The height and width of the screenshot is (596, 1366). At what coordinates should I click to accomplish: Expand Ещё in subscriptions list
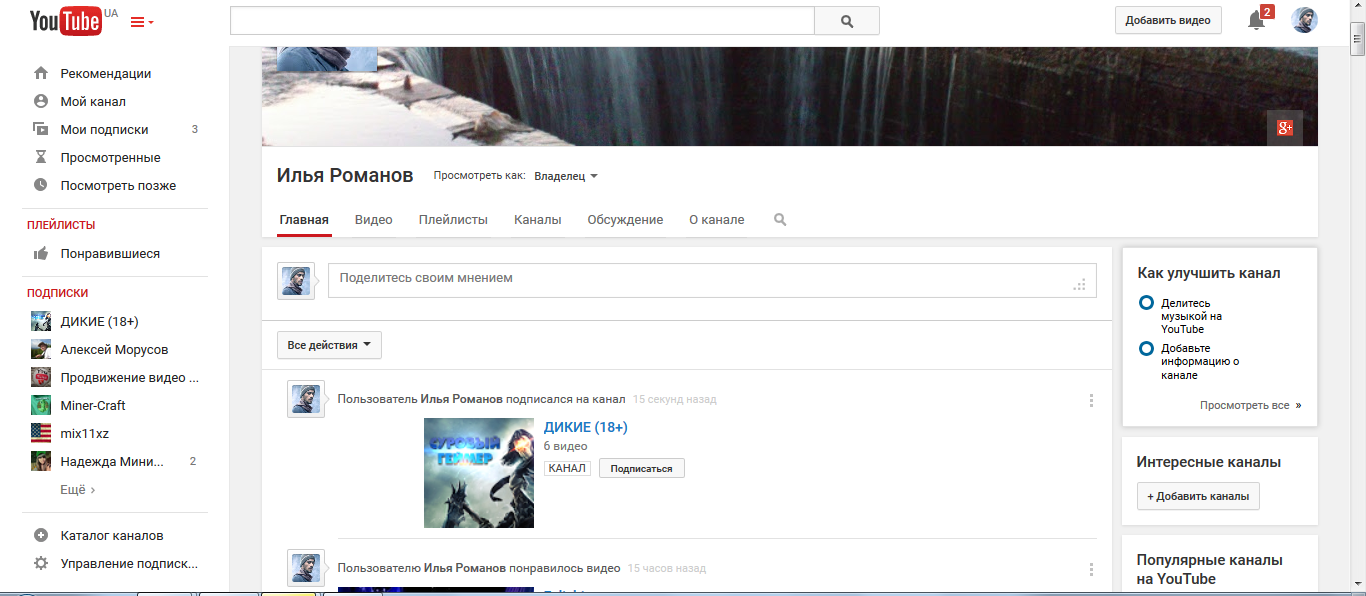point(78,490)
